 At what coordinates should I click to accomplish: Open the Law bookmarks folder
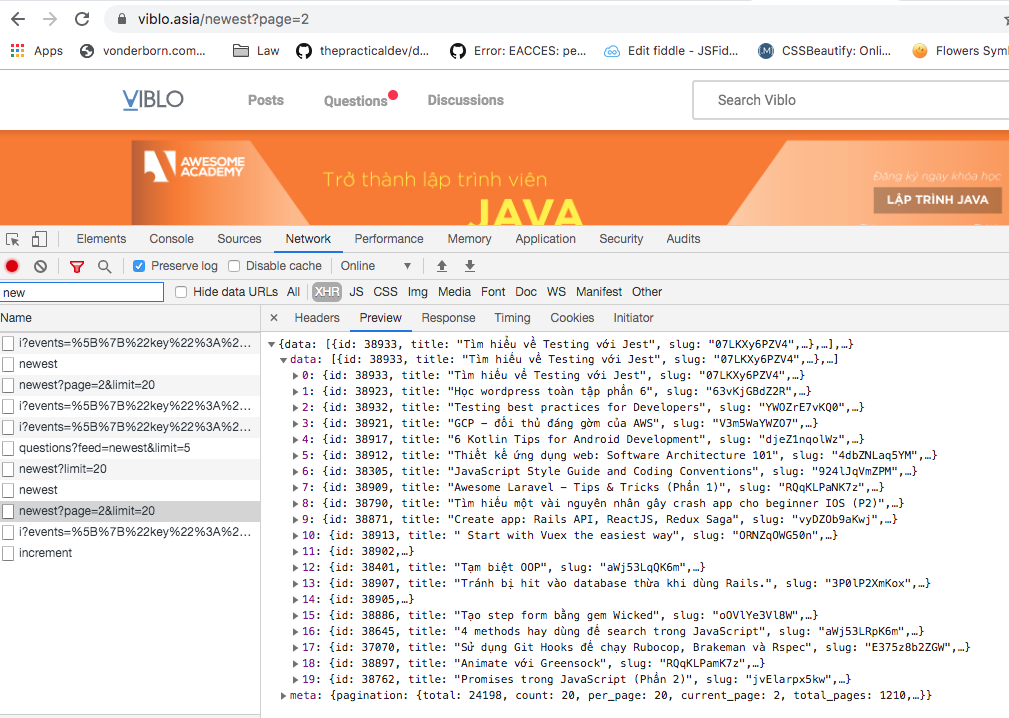click(256, 51)
